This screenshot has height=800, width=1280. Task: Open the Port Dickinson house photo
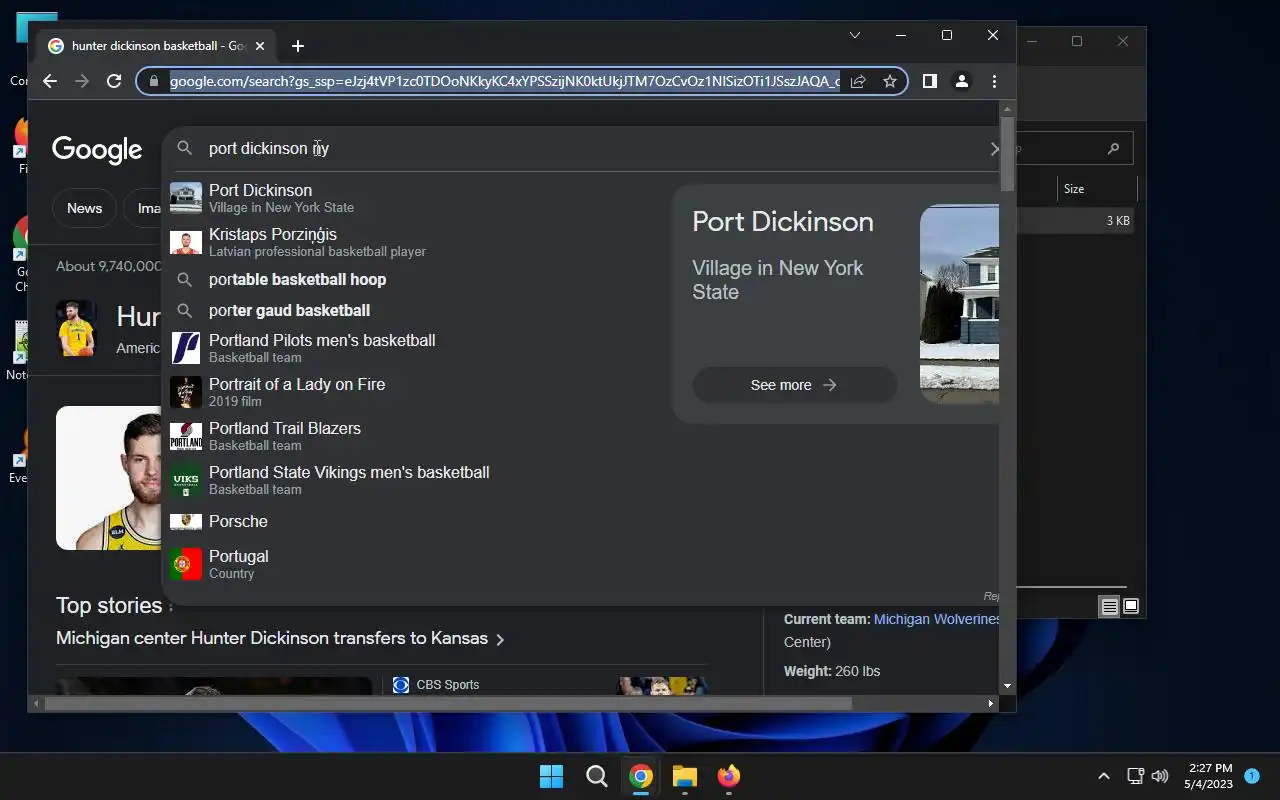tap(959, 304)
